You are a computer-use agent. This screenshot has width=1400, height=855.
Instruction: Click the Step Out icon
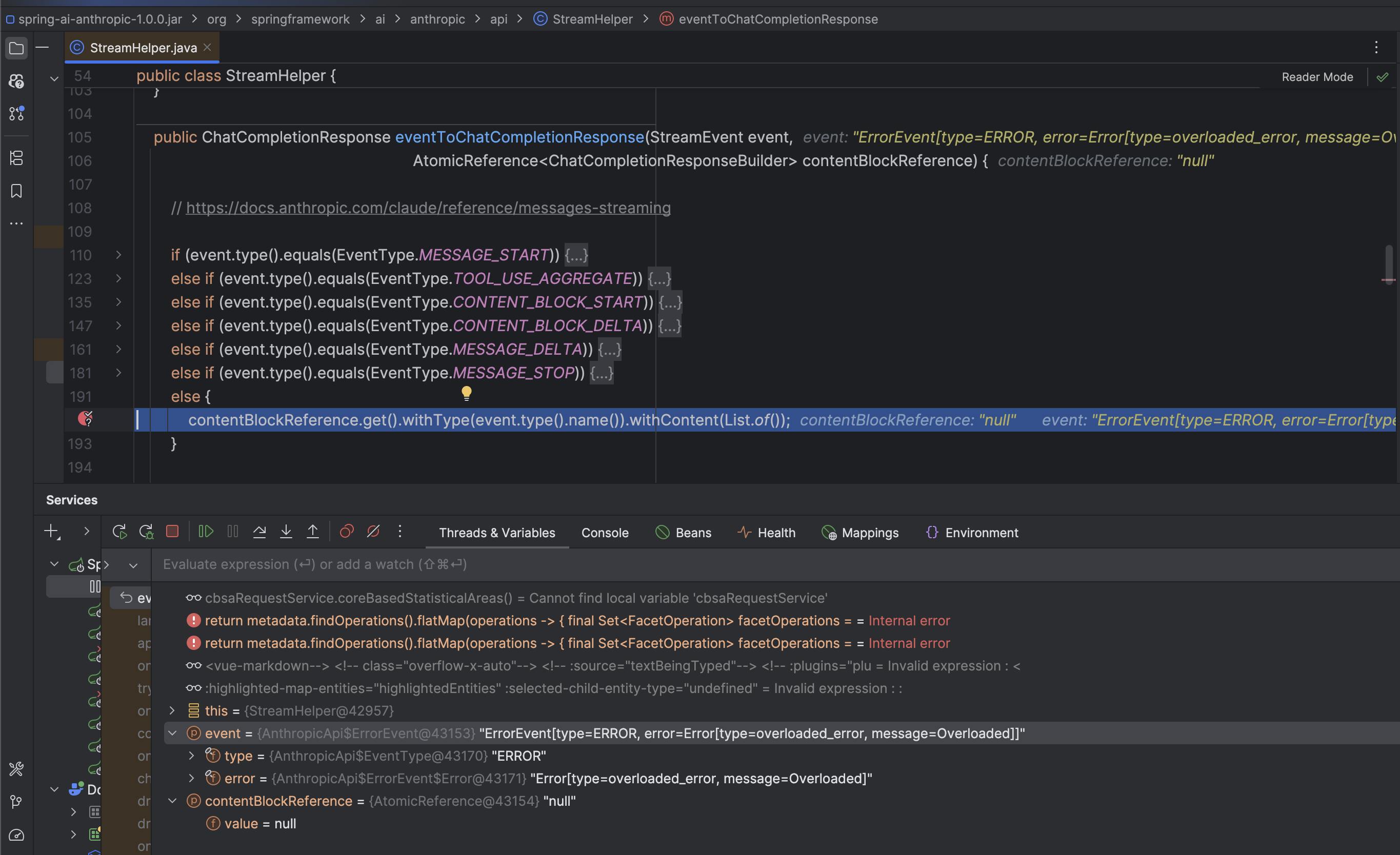312,531
